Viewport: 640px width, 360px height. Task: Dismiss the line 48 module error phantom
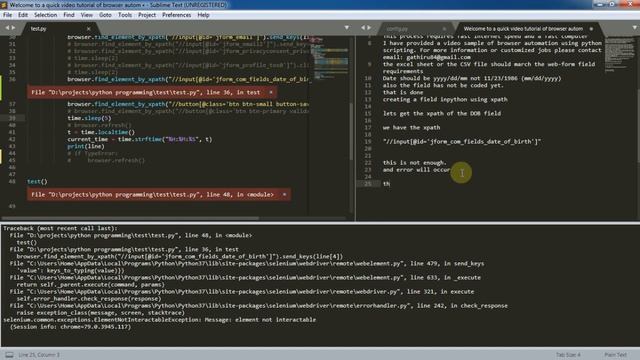click(284, 195)
